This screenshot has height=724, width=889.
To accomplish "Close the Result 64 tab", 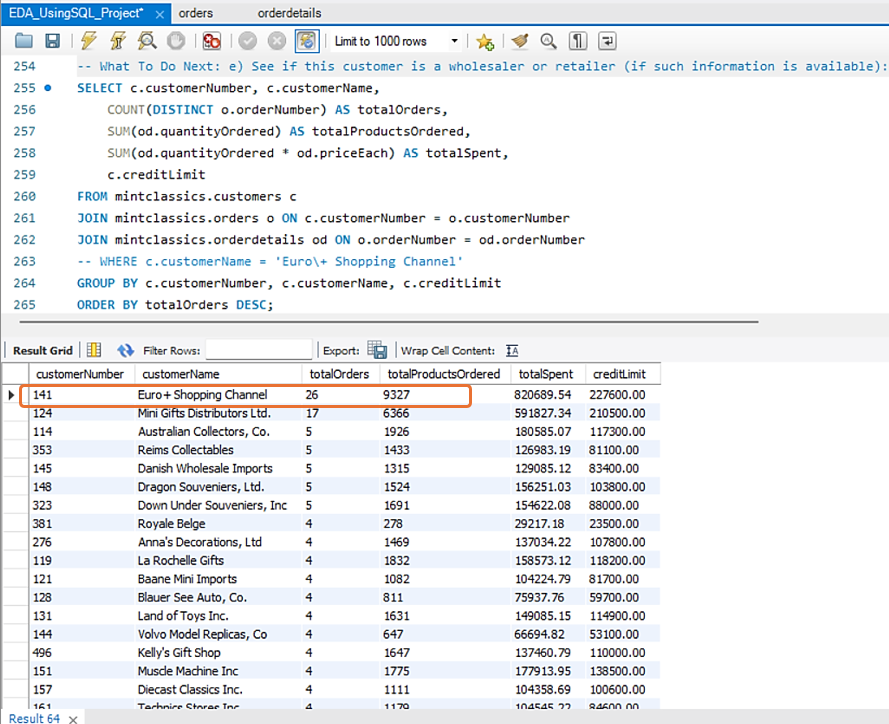I will 73,719.
